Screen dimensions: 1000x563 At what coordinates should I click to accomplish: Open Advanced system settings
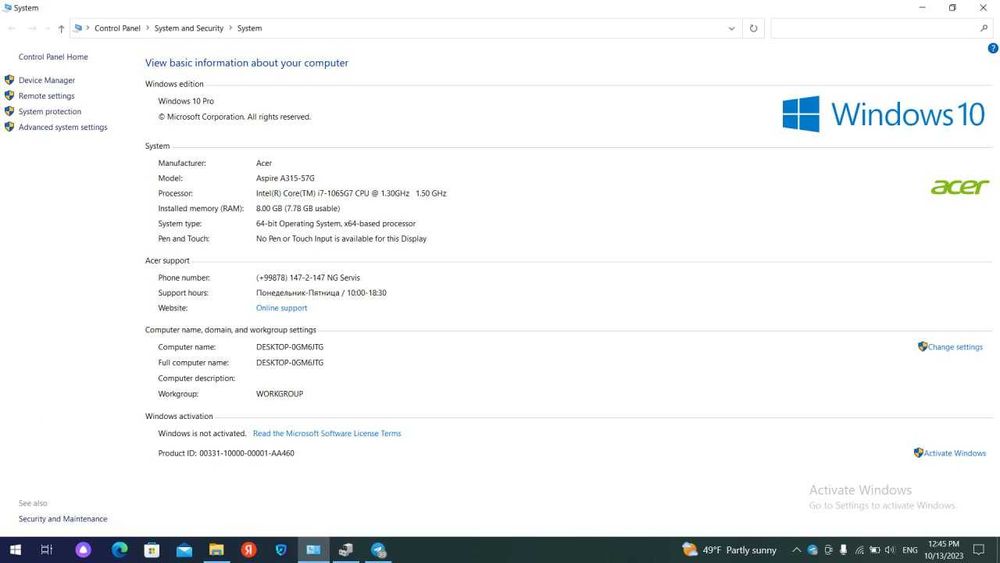click(62, 128)
